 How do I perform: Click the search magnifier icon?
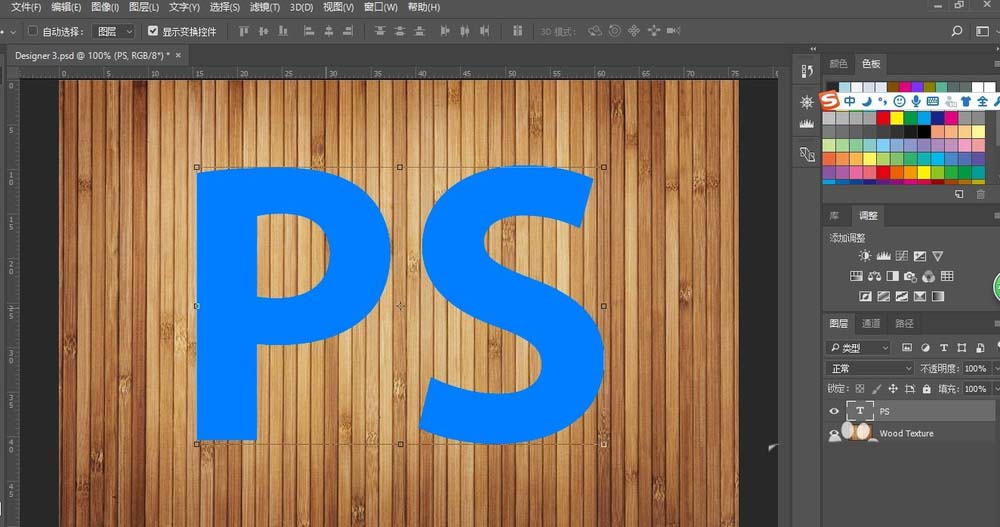pyautogui.click(x=957, y=31)
